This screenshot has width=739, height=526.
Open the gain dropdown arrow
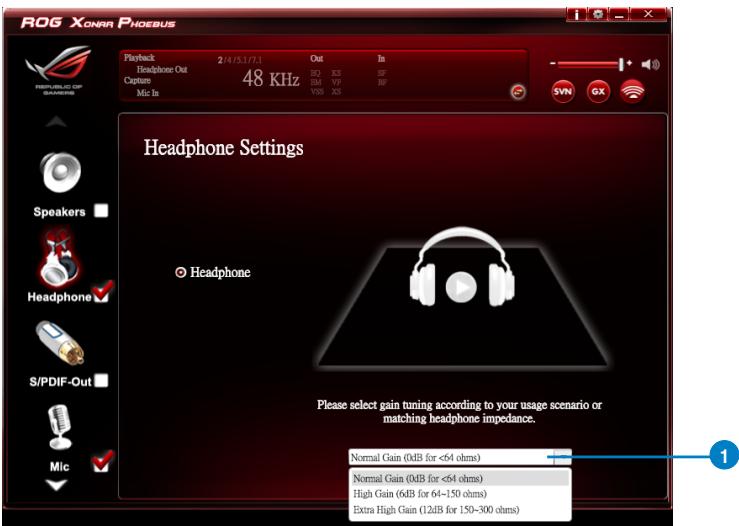point(562,457)
